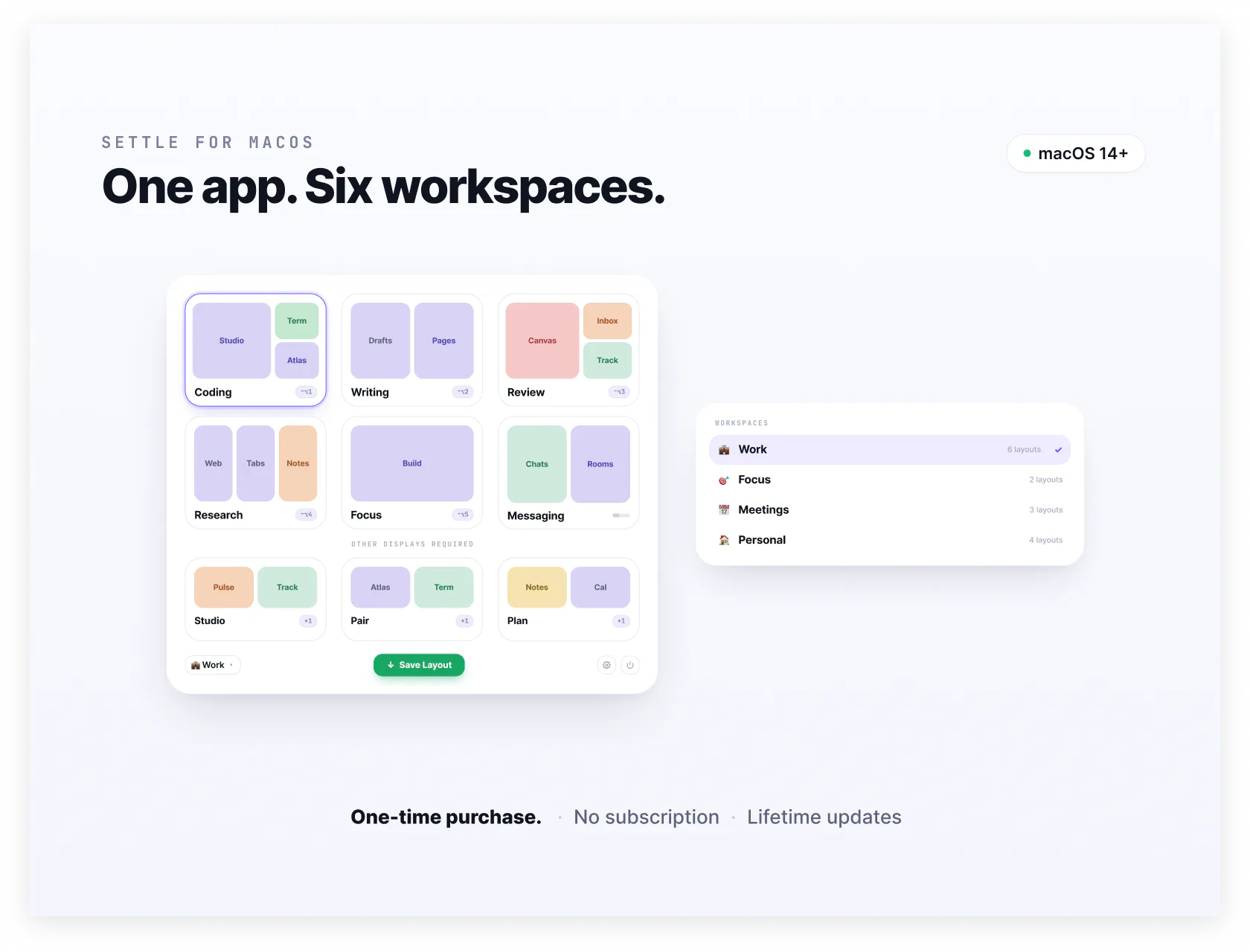Viewport: 1250px width, 952px height.
Task: Select the Work workspace row
Action: tap(890, 450)
